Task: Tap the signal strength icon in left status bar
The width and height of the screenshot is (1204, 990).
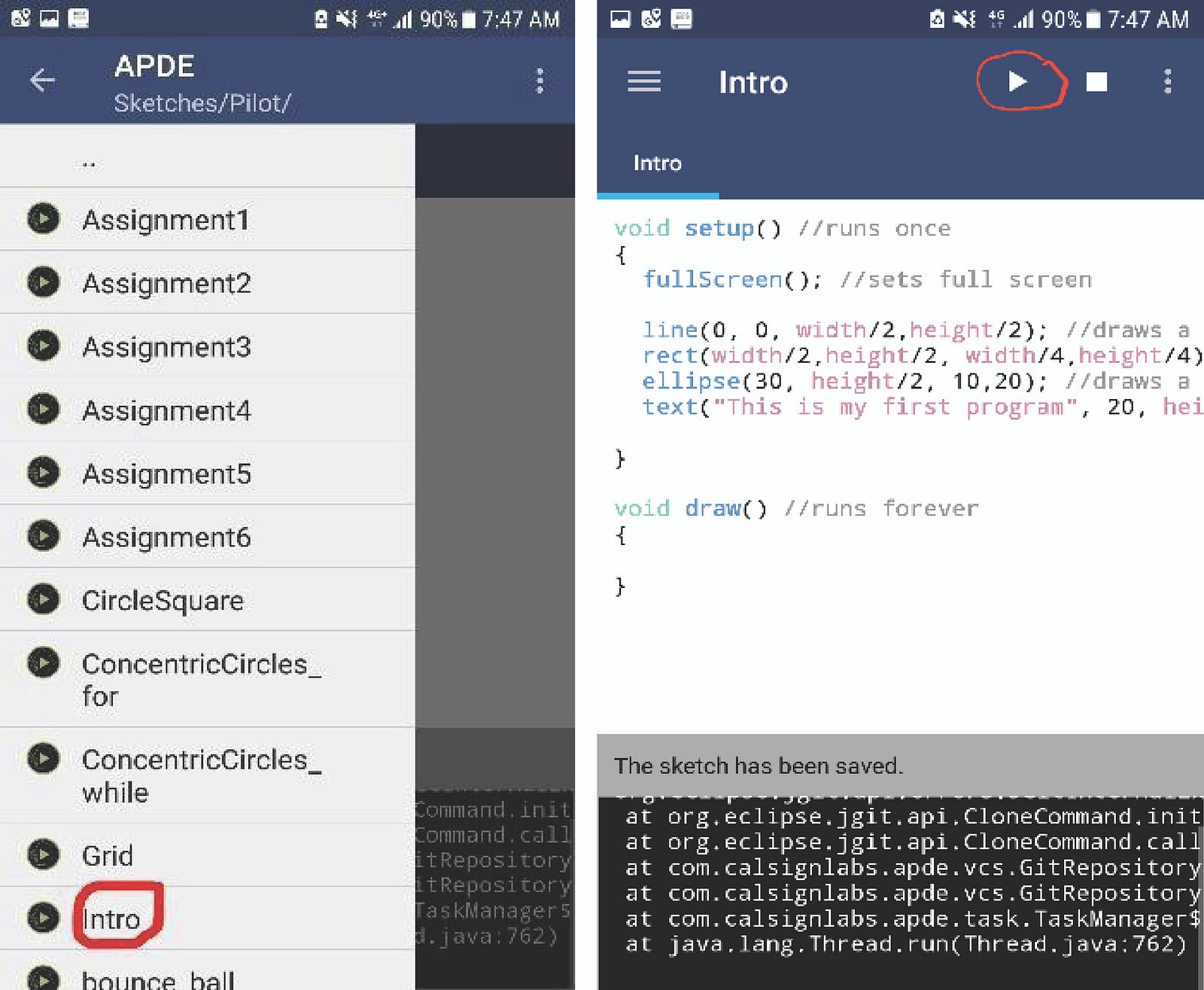Action: 404,20
